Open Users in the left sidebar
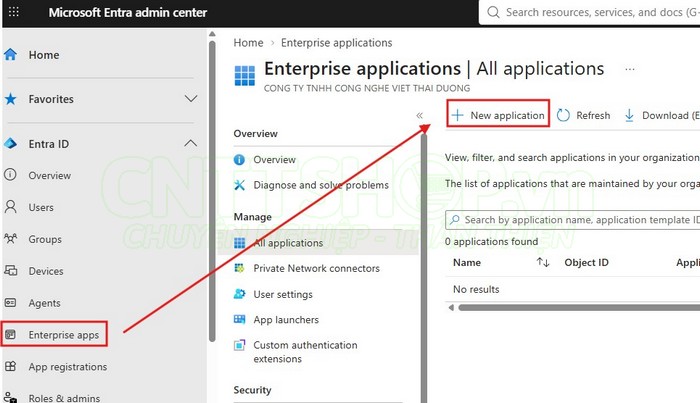The image size is (700, 403). tap(41, 207)
